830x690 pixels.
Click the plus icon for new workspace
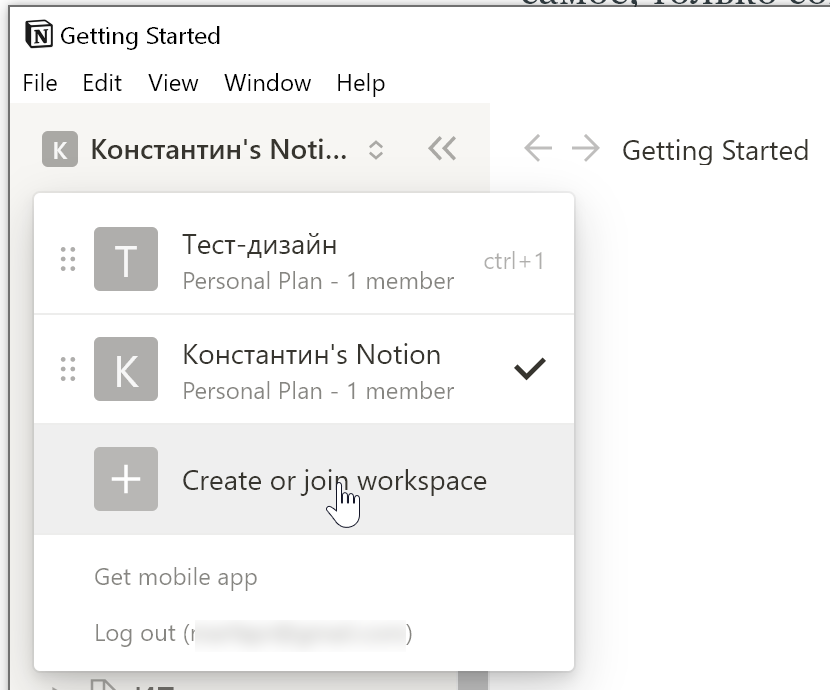point(126,479)
